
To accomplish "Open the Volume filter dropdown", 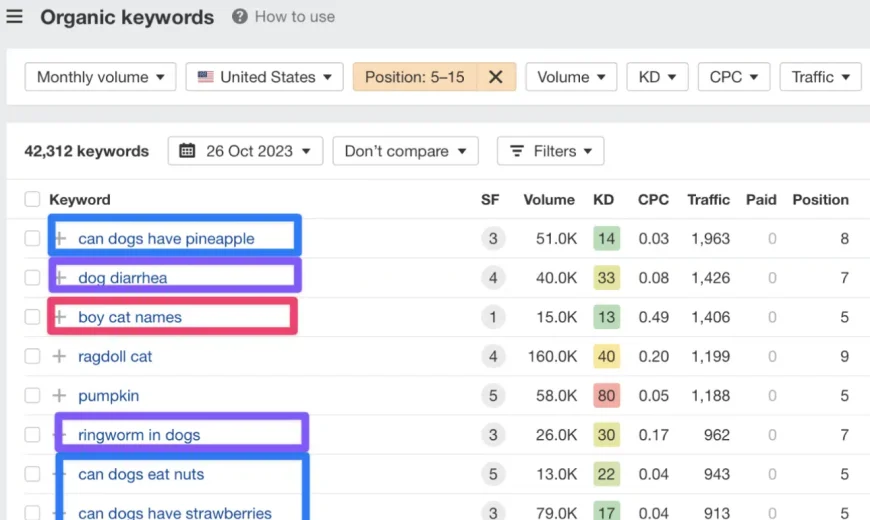I will pos(571,77).
